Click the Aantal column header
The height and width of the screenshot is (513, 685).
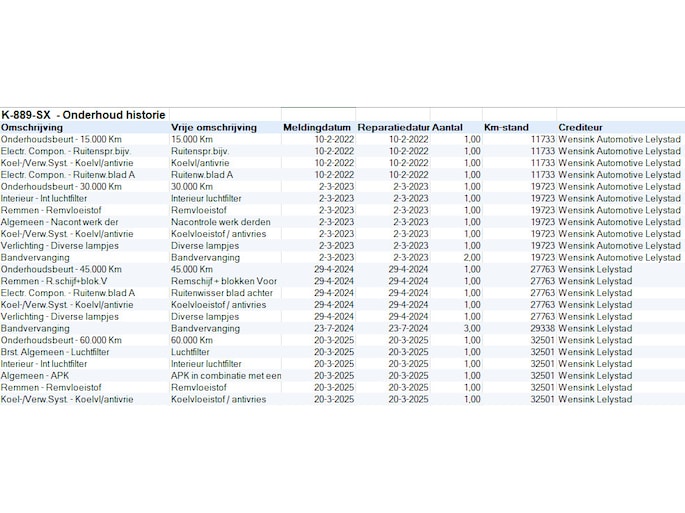point(449,128)
